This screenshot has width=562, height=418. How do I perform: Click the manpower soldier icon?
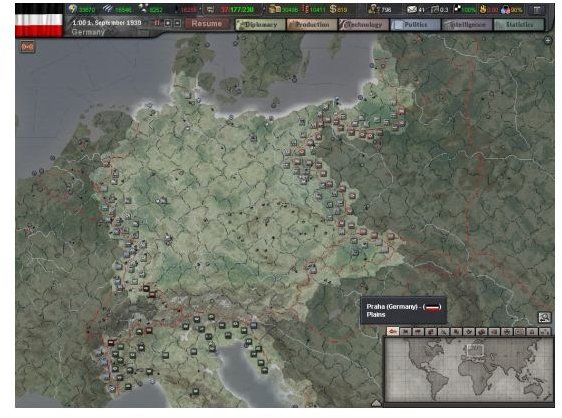[x=373, y=9]
